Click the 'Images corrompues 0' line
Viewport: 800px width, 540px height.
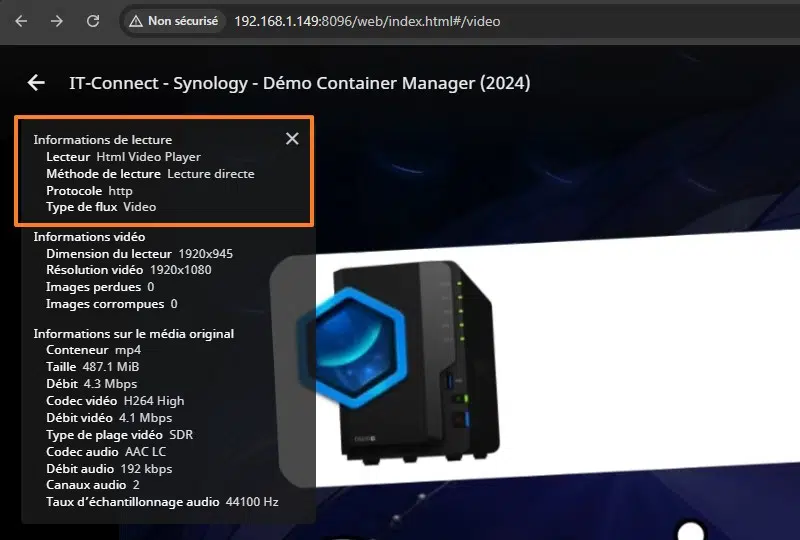(x=112, y=304)
